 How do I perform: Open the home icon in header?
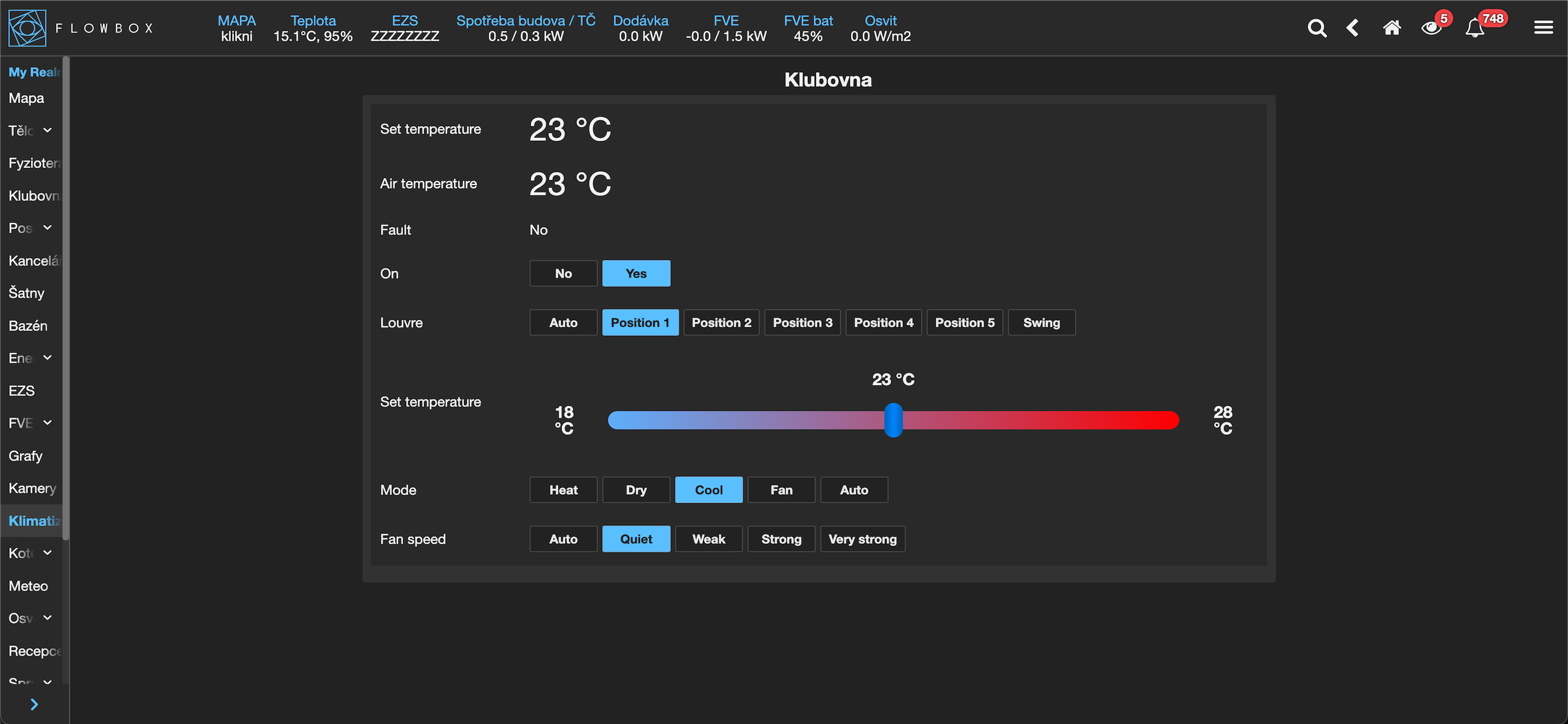click(1391, 28)
